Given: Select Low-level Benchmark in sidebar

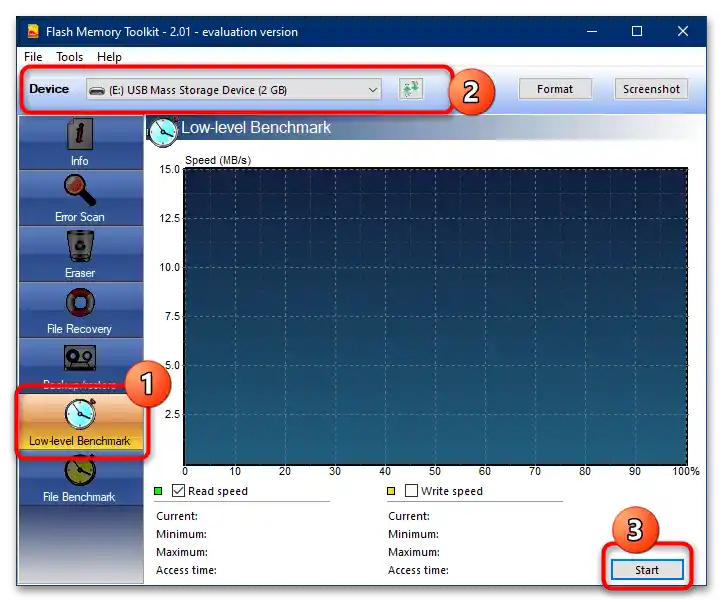Looking at the screenshot, I should pyautogui.click(x=80, y=421).
